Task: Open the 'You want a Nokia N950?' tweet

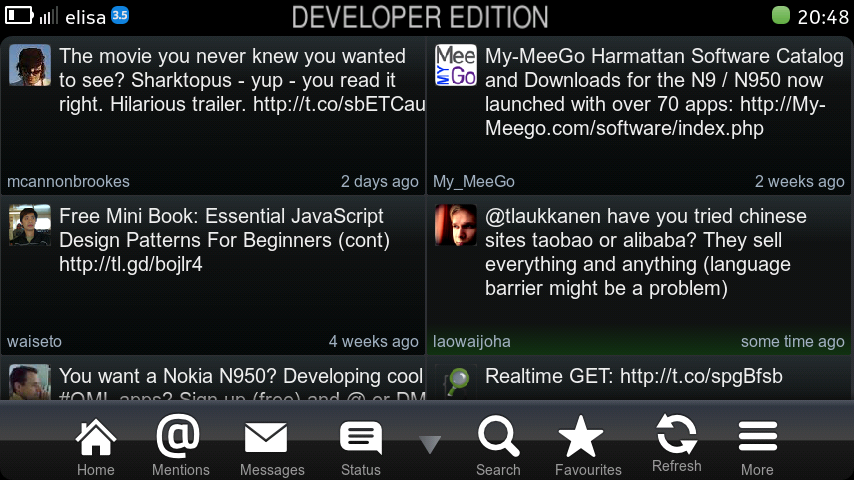Action: point(242,383)
